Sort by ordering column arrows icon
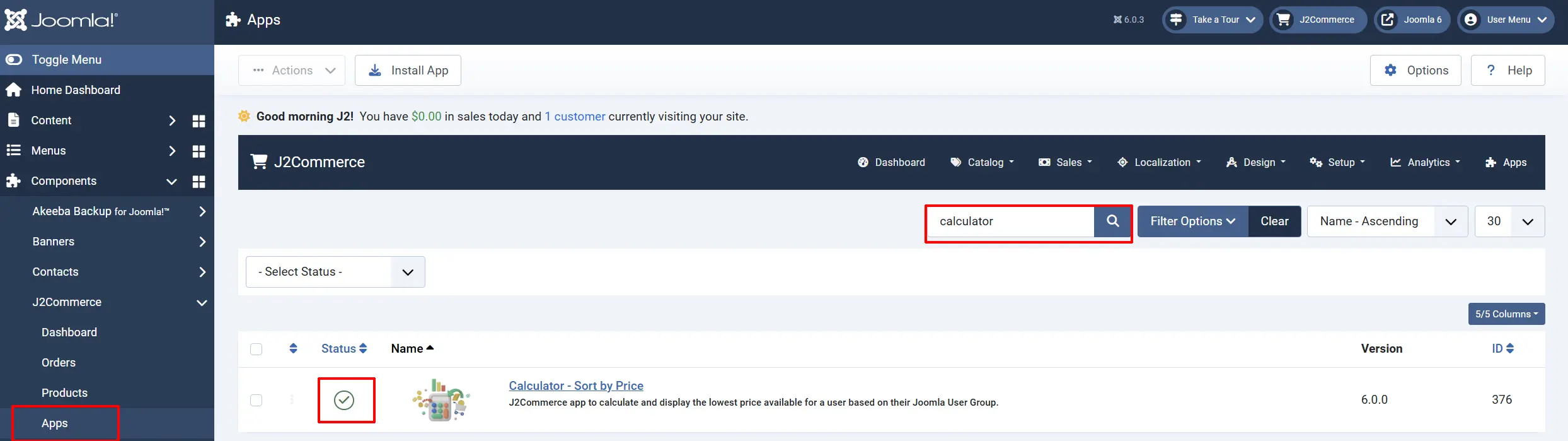 pyautogui.click(x=293, y=348)
